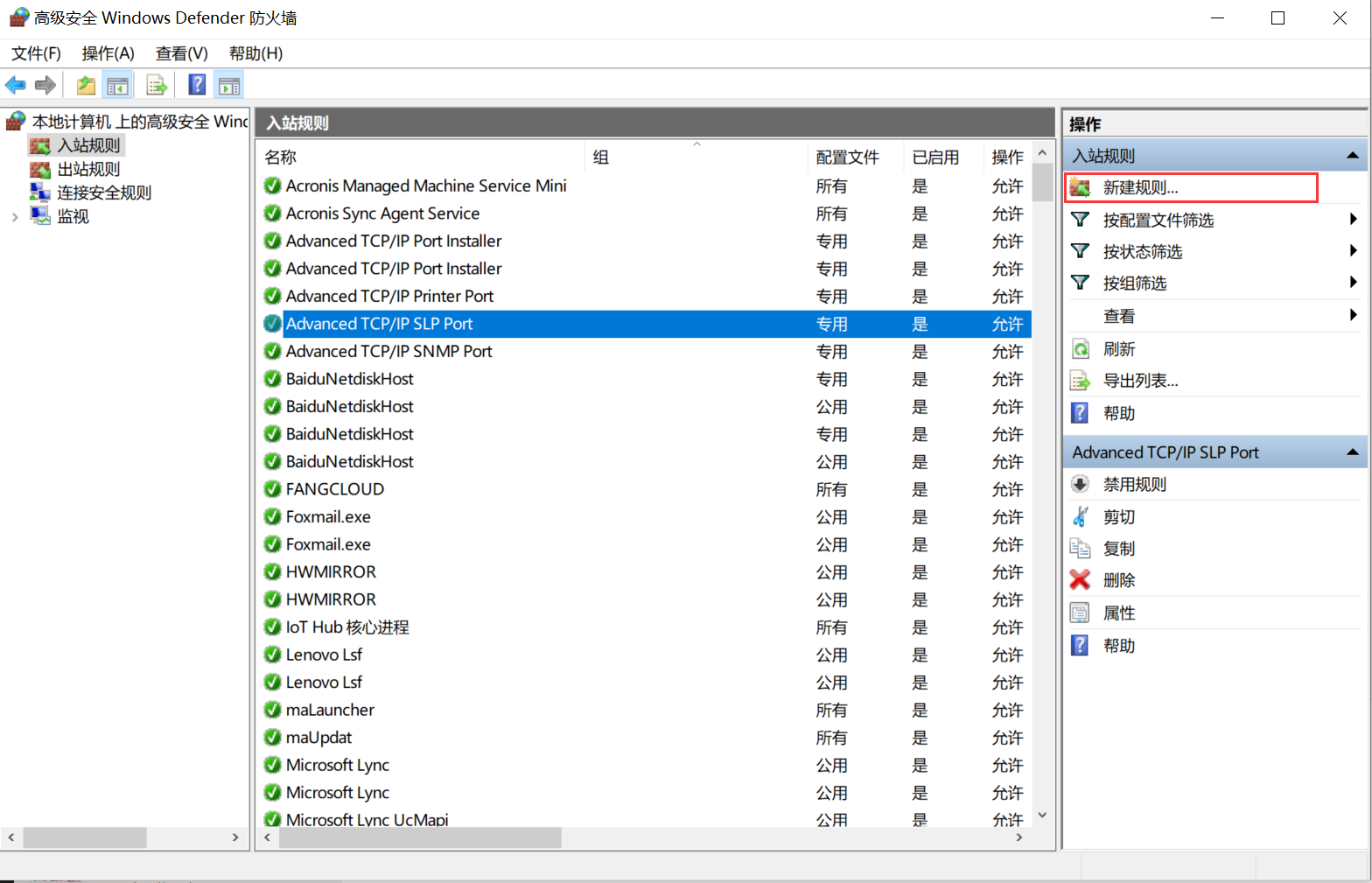Screen dimensions: 1372x883
Task: Click 帮助 under 入站规则 actions
Action: click(1119, 413)
